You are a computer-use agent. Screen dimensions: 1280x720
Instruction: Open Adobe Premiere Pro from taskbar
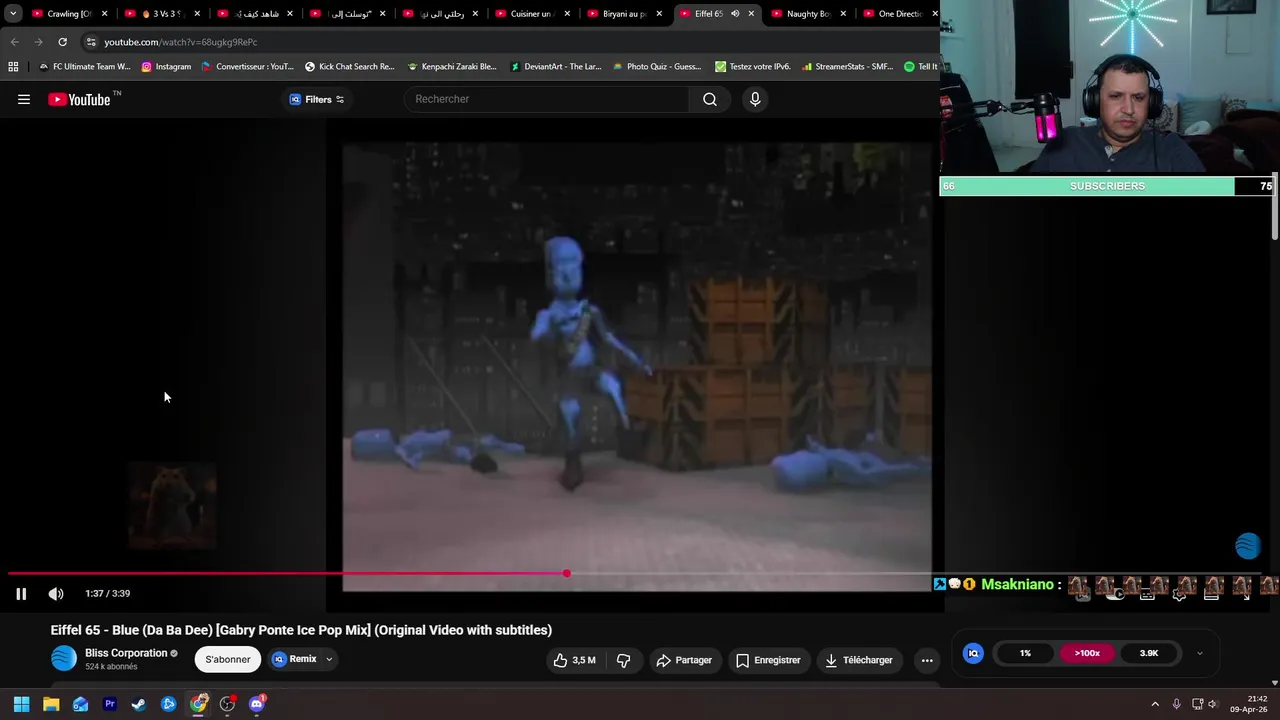[110, 704]
